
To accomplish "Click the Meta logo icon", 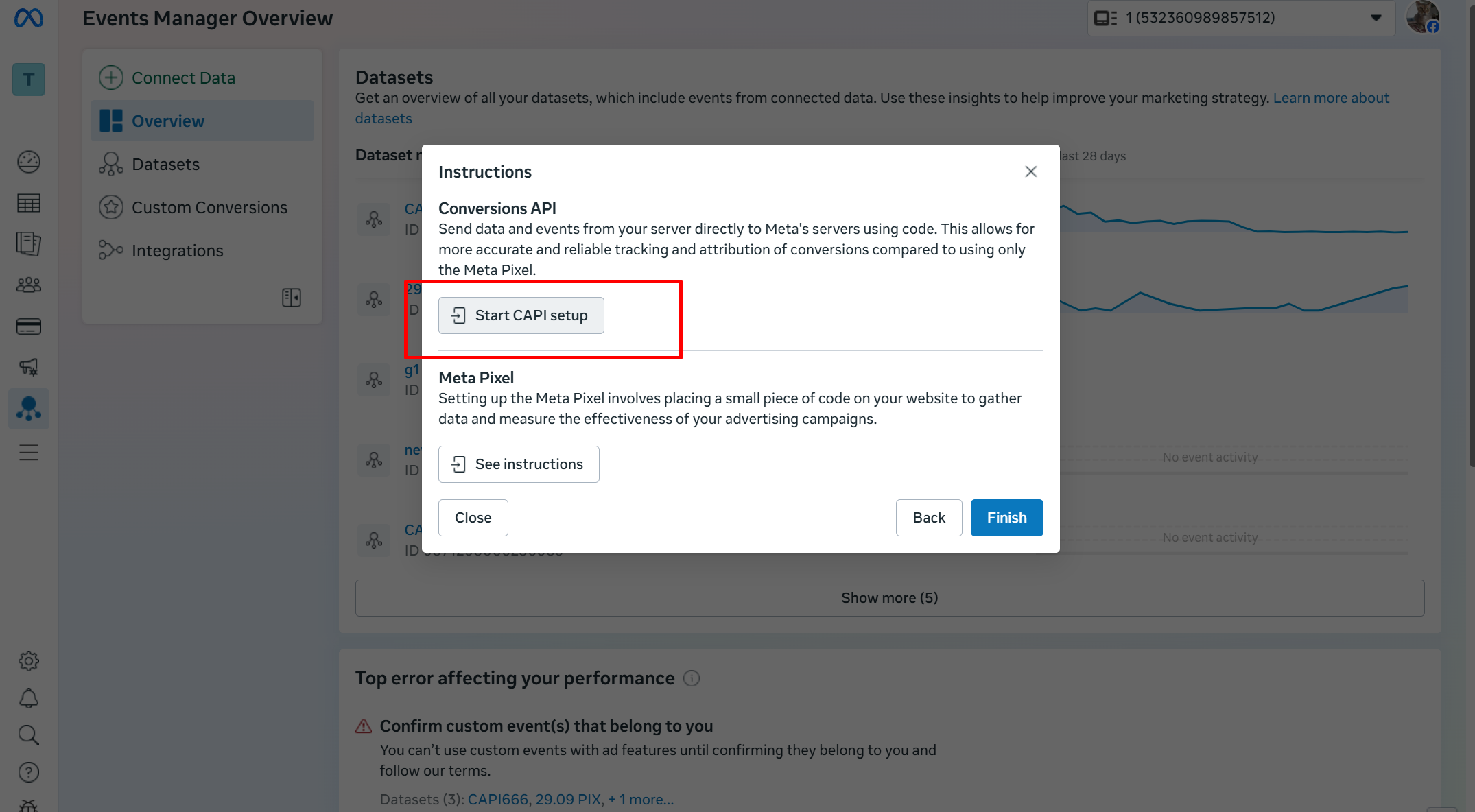I will (29, 19).
